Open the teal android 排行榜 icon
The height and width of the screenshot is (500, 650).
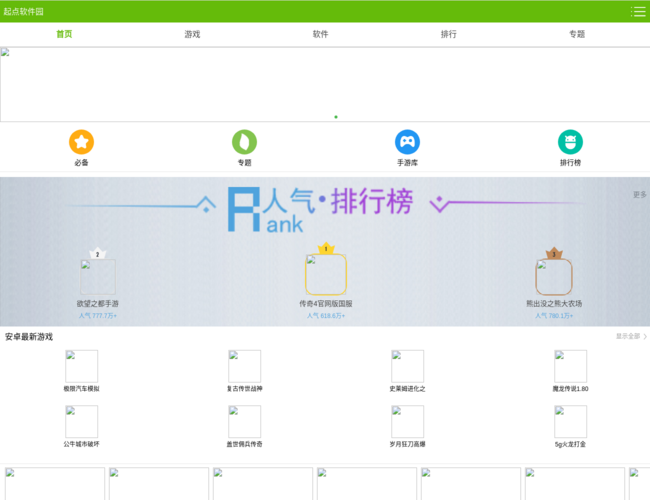point(570,142)
